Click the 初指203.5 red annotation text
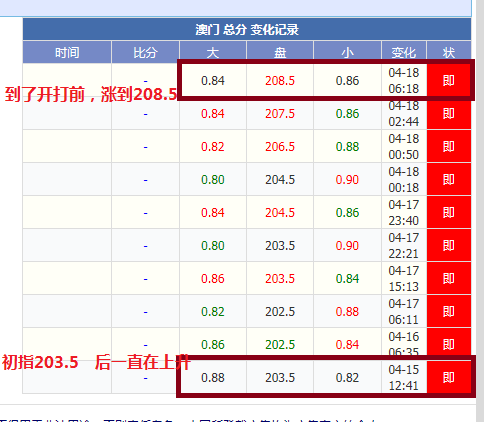This screenshot has width=484, height=422. pos(40,362)
